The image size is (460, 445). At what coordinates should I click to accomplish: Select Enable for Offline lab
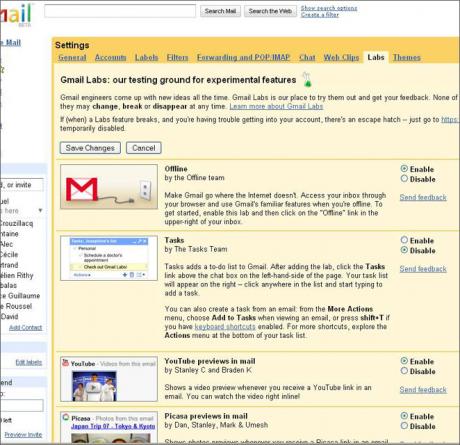point(404,169)
